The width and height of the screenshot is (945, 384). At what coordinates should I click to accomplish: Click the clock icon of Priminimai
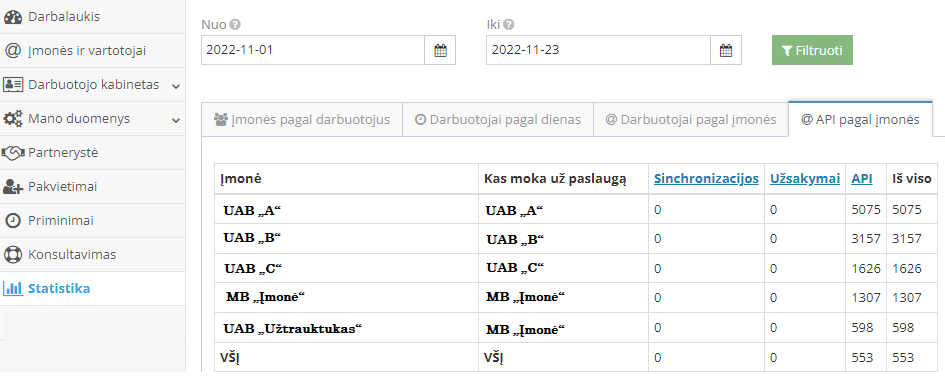[x=13, y=221]
